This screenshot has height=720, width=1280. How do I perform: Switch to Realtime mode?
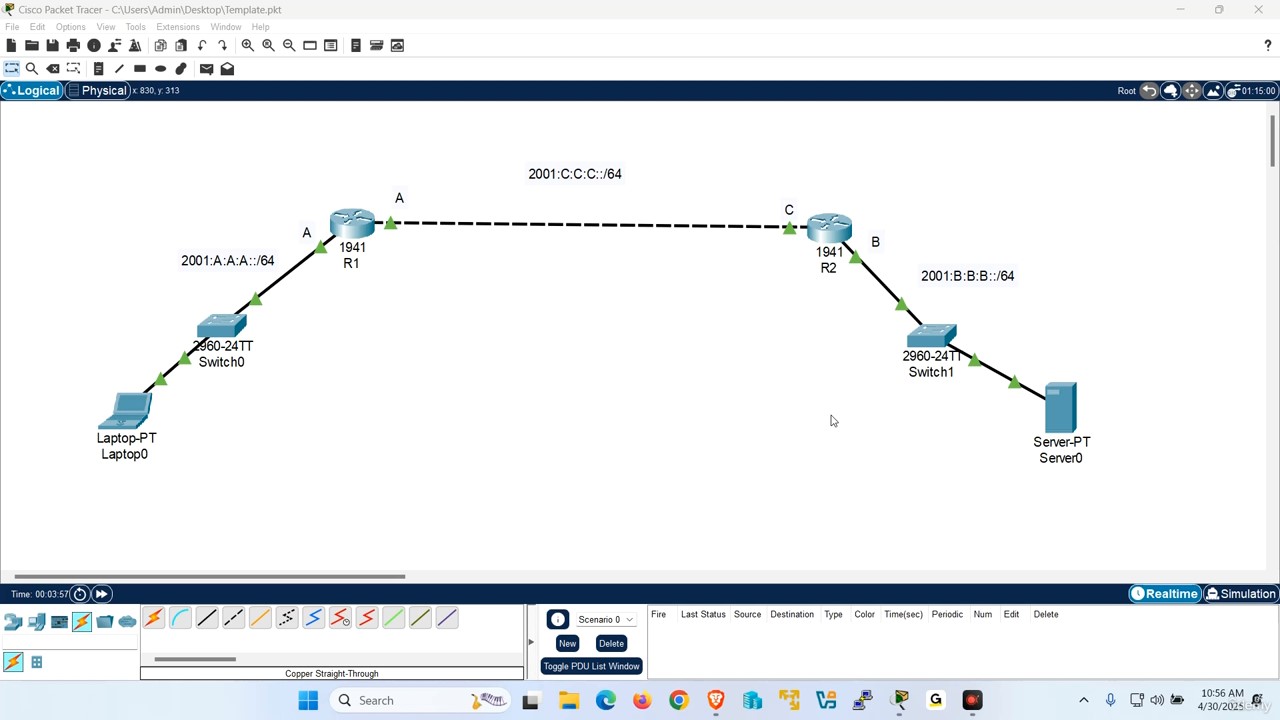pyautogui.click(x=1164, y=594)
